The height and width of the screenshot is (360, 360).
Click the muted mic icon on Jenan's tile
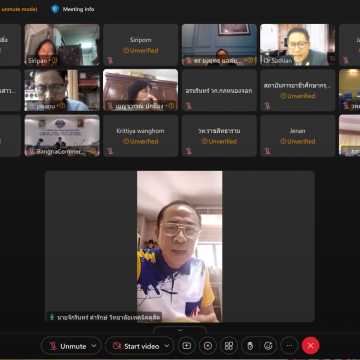tap(267, 151)
